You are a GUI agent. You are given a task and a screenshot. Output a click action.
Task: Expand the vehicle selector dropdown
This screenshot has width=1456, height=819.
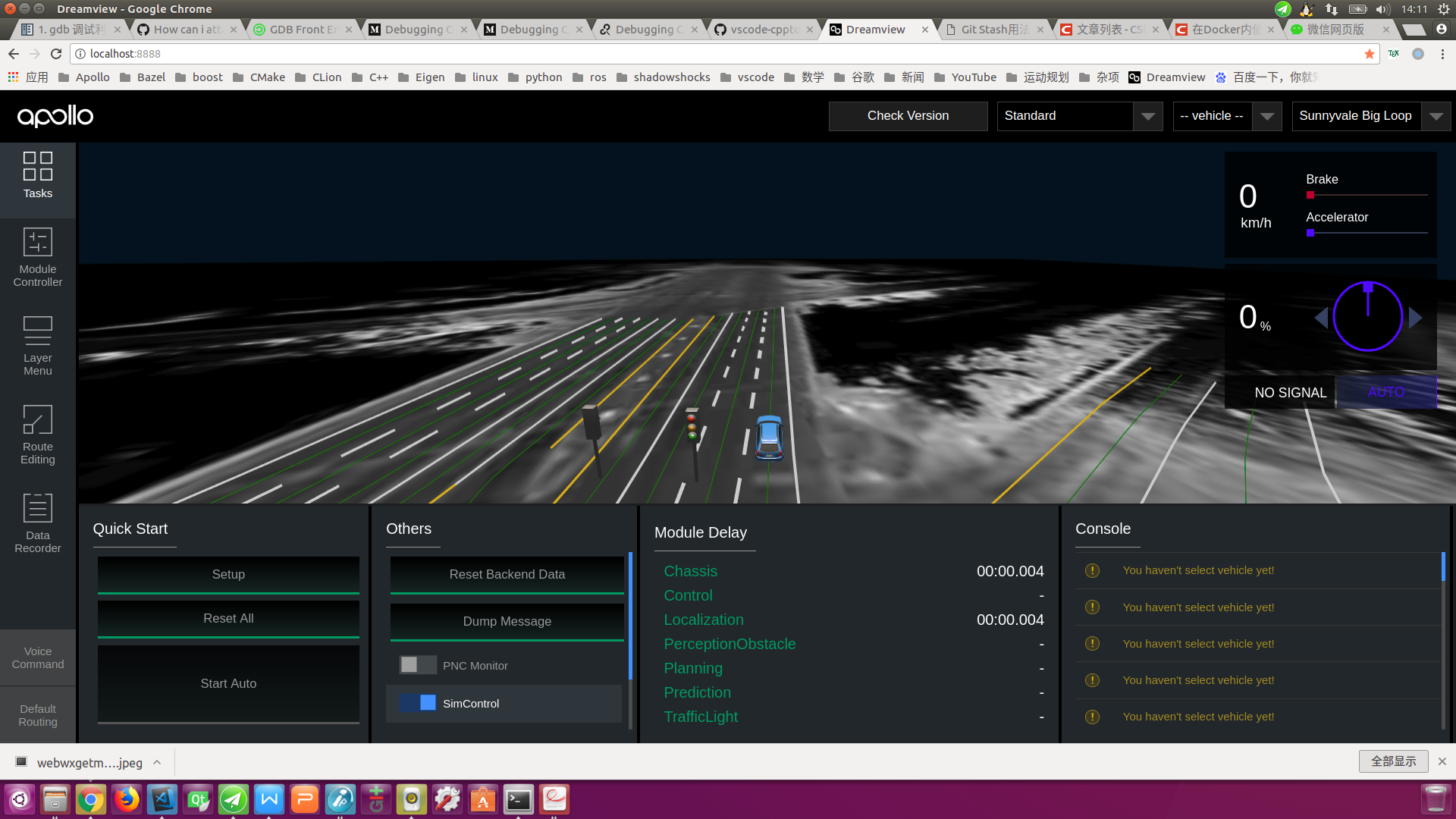tap(1268, 116)
